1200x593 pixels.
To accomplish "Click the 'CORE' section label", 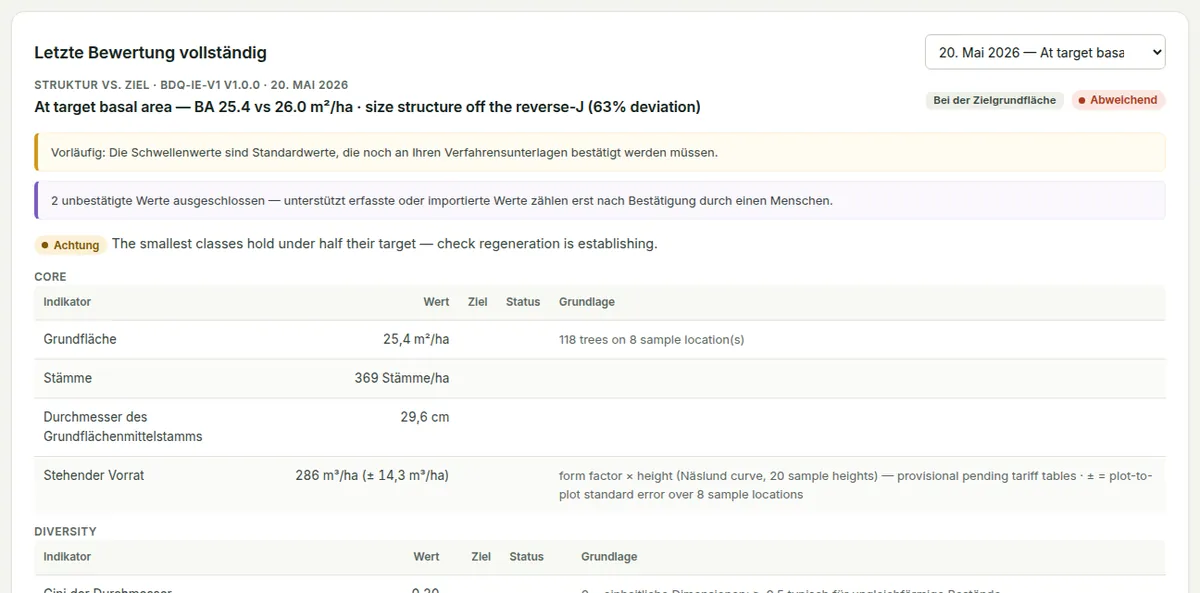I will coord(51,276).
